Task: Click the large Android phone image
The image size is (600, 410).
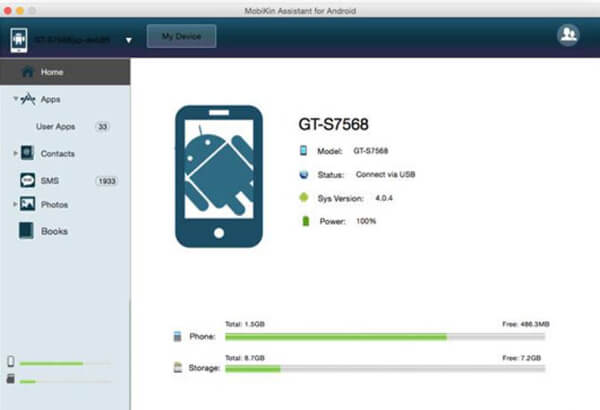Action: [220, 176]
